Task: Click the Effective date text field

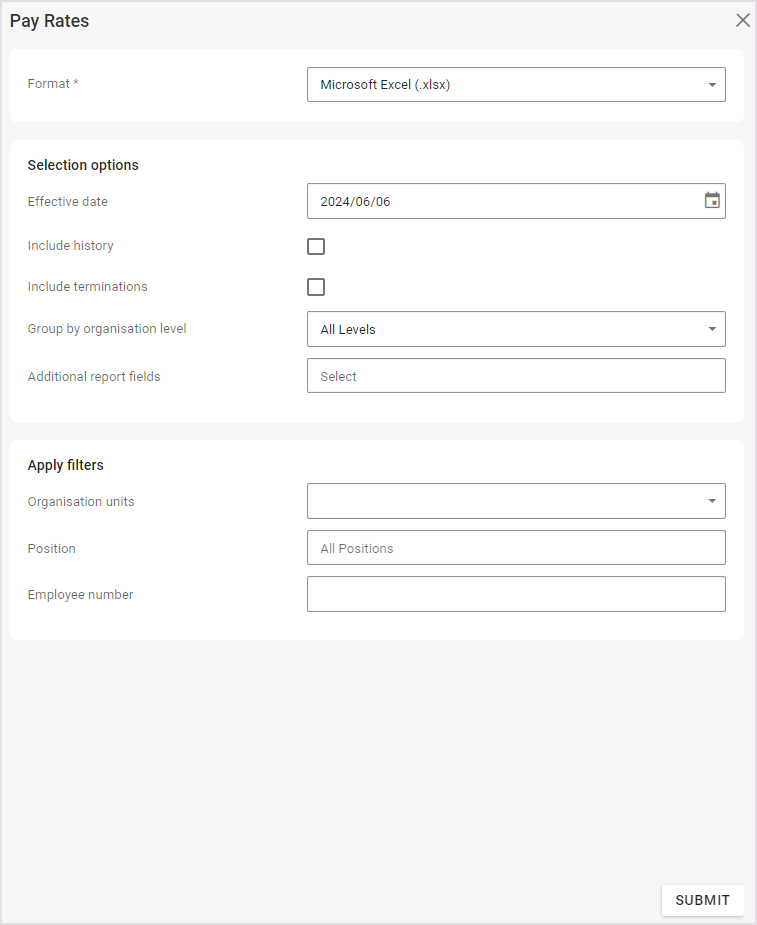Action: (x=500, y=201)
